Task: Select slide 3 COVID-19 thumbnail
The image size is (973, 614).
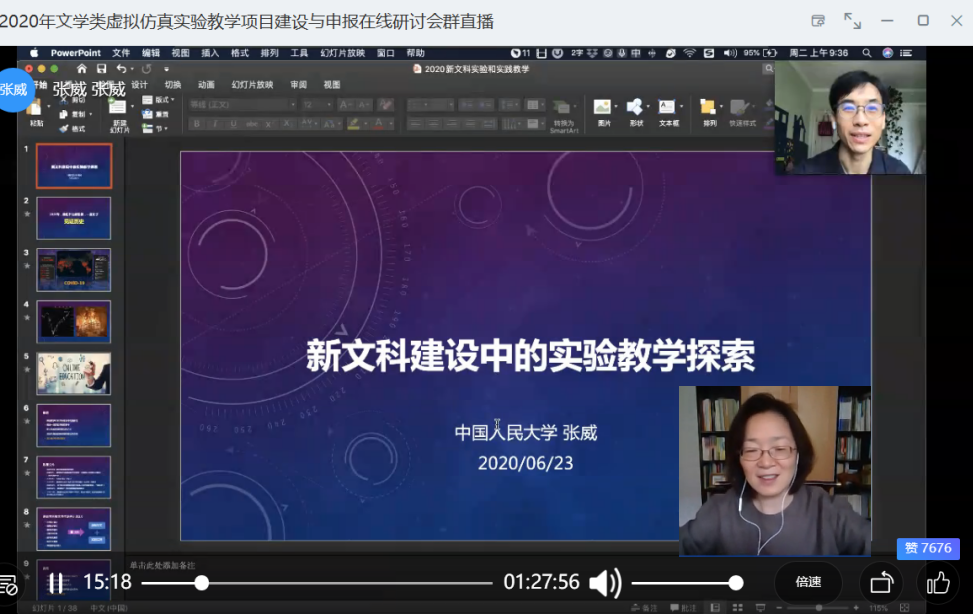Action: (74, 270)
